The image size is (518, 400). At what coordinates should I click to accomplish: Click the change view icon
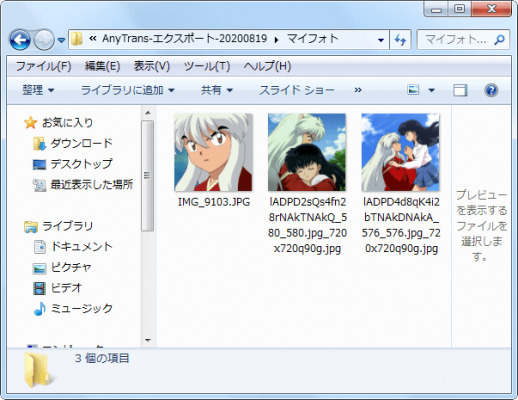[x=413, y=90]
